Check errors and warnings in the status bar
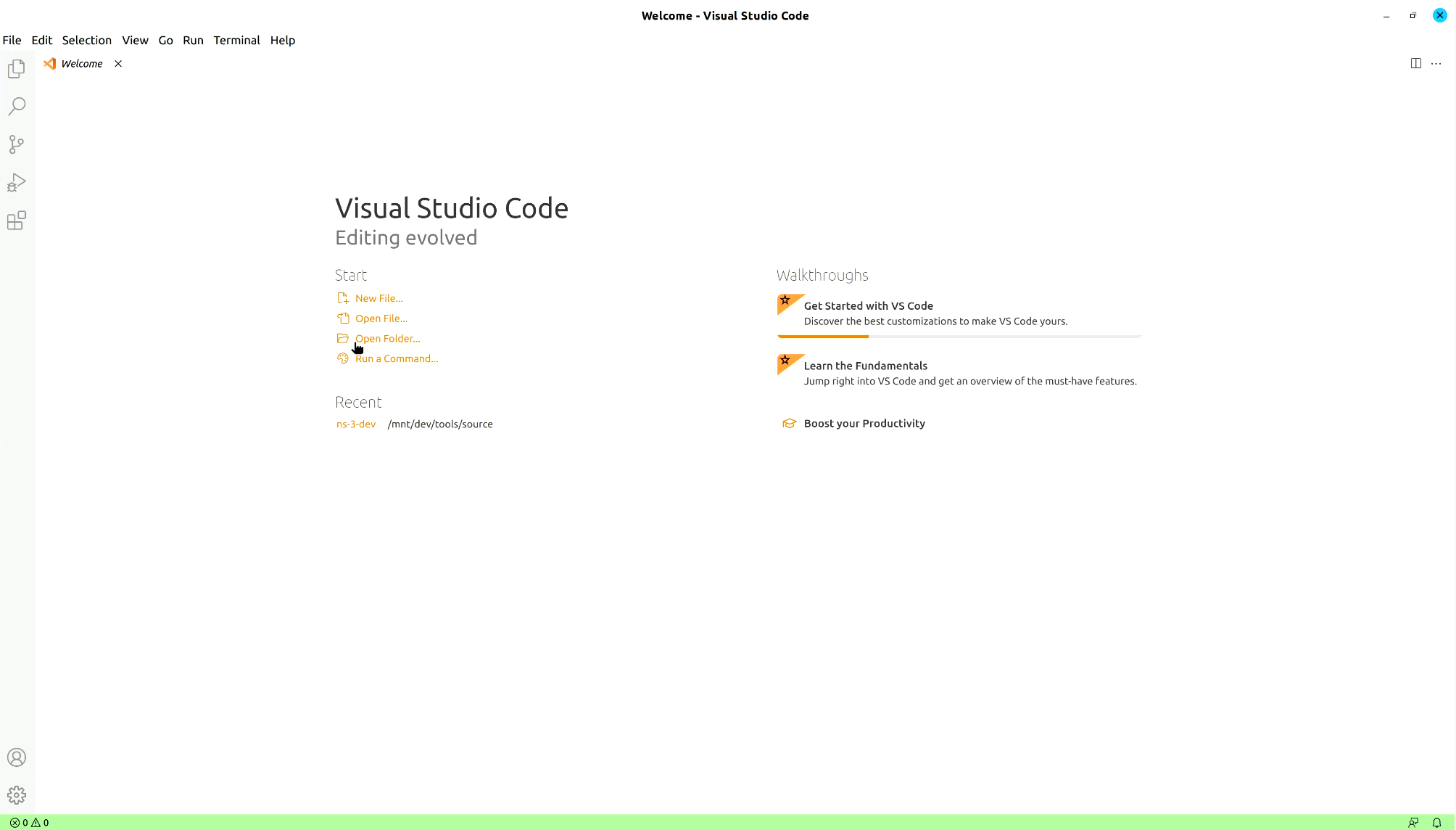This screenshot has height=830, width=1456. click(29, 822)
